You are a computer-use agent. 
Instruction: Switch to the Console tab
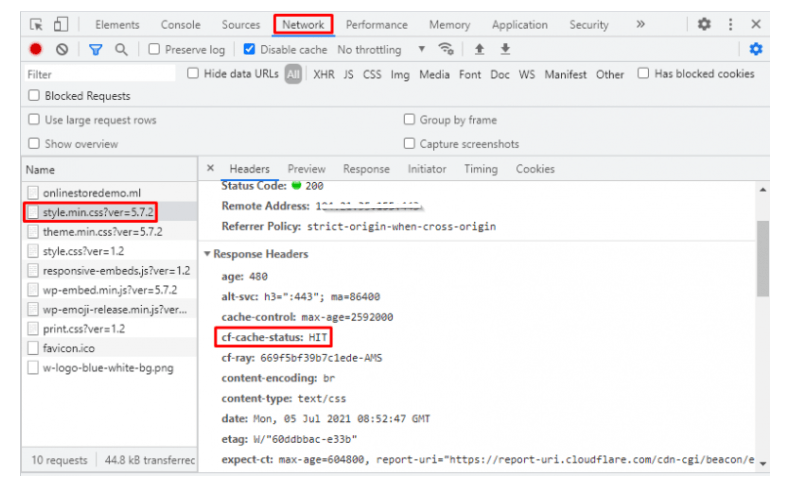[x=180, y=25]
